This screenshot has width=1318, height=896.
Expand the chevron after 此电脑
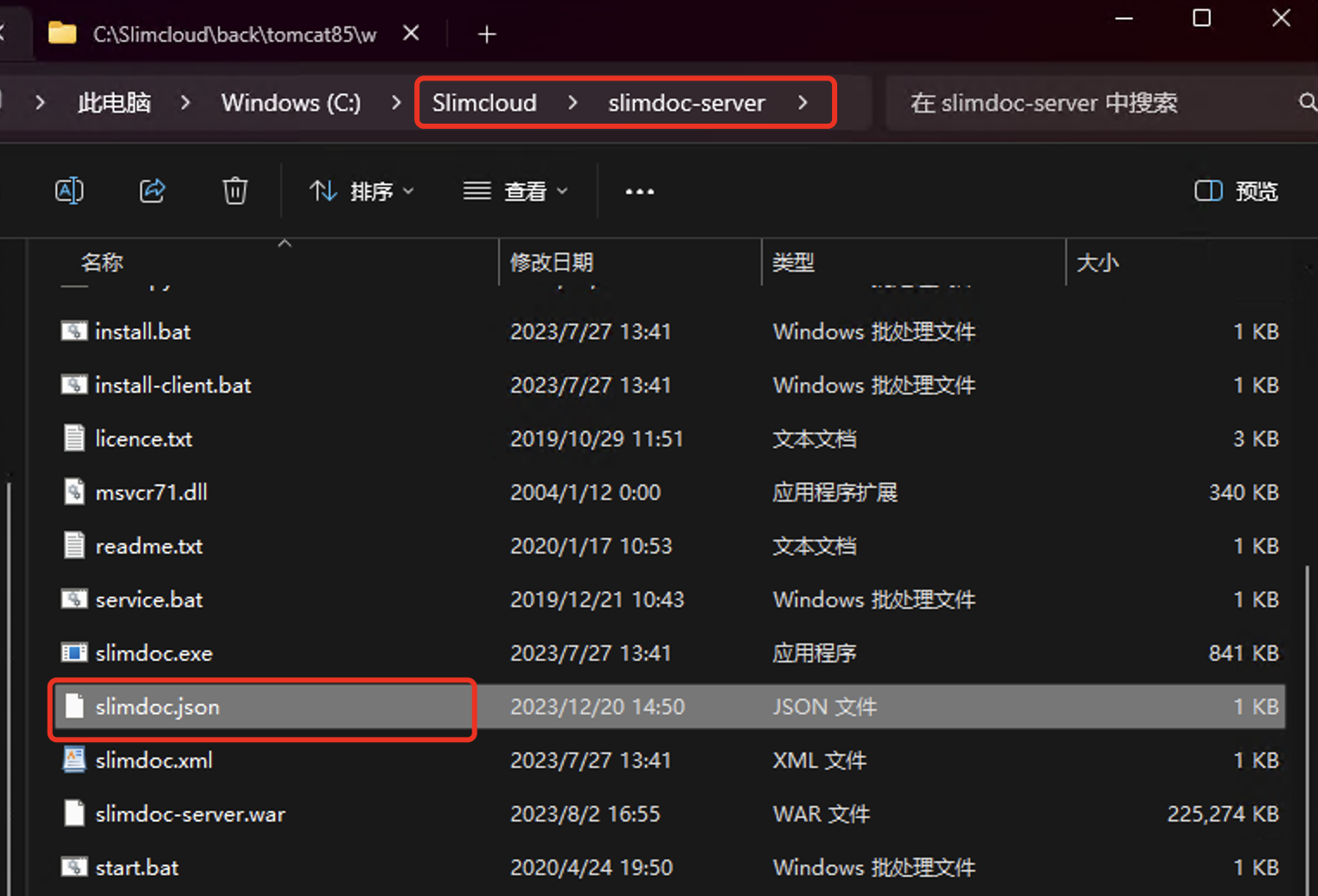[x=185, y=103]
